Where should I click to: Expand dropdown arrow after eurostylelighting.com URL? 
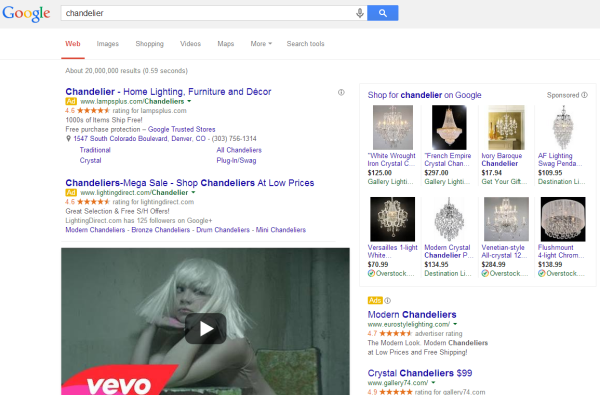455,324
